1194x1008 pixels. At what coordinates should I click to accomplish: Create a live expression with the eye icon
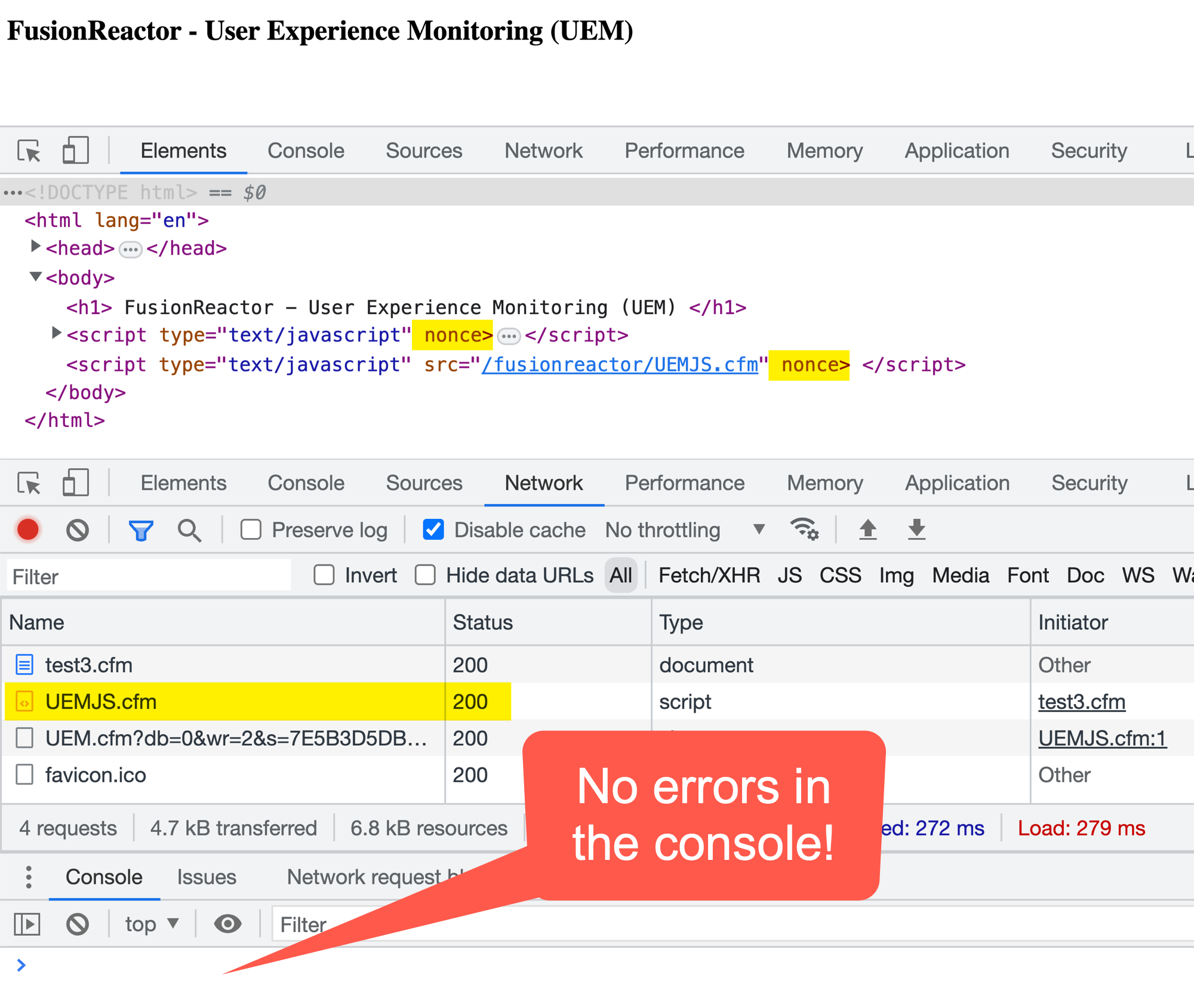click(x=227, y=924)
